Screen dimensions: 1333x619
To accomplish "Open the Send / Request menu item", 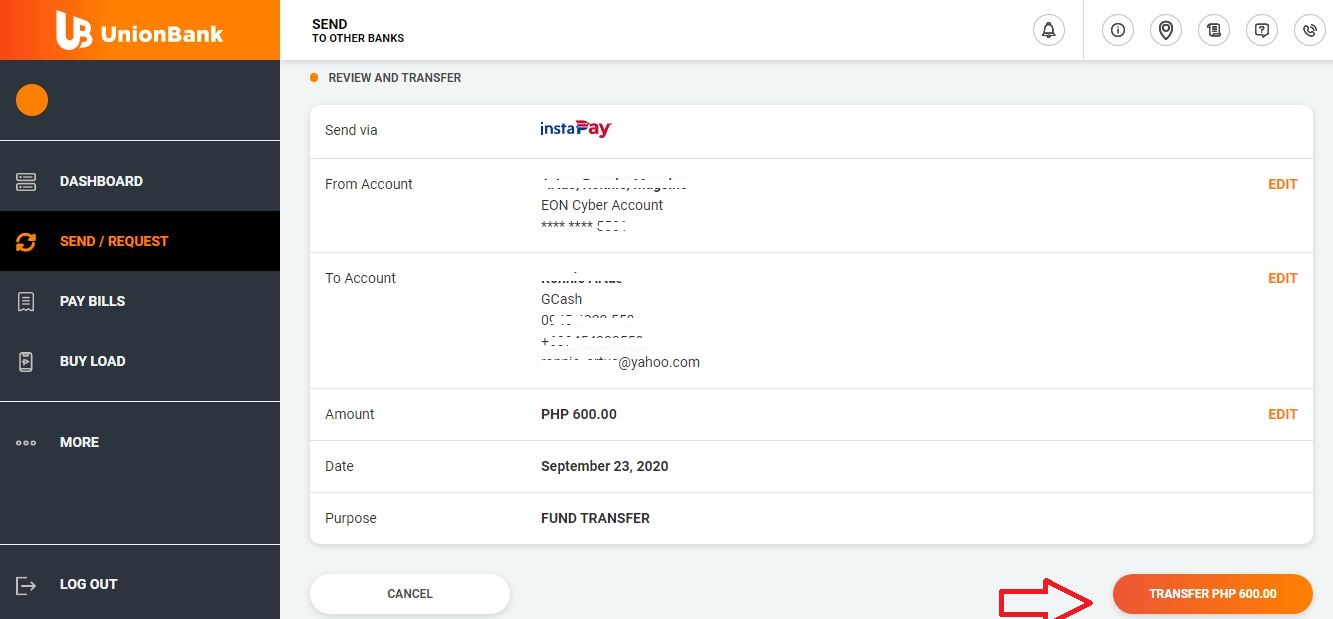I will [112, 241].
